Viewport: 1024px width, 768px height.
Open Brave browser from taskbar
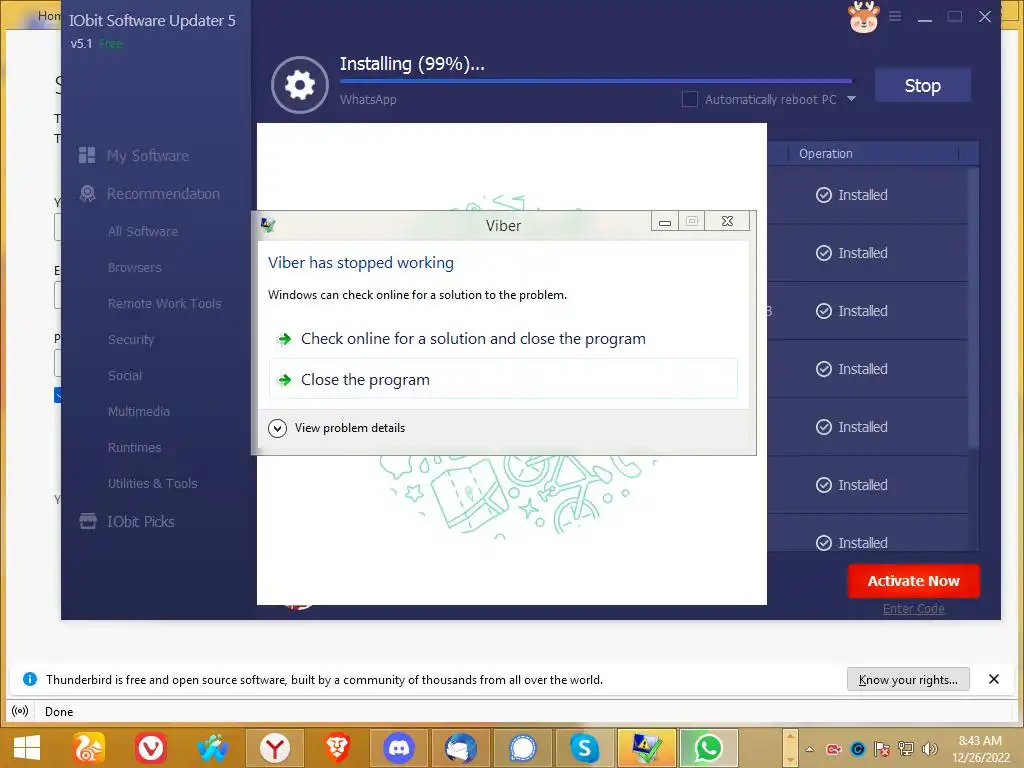[336, 748]
